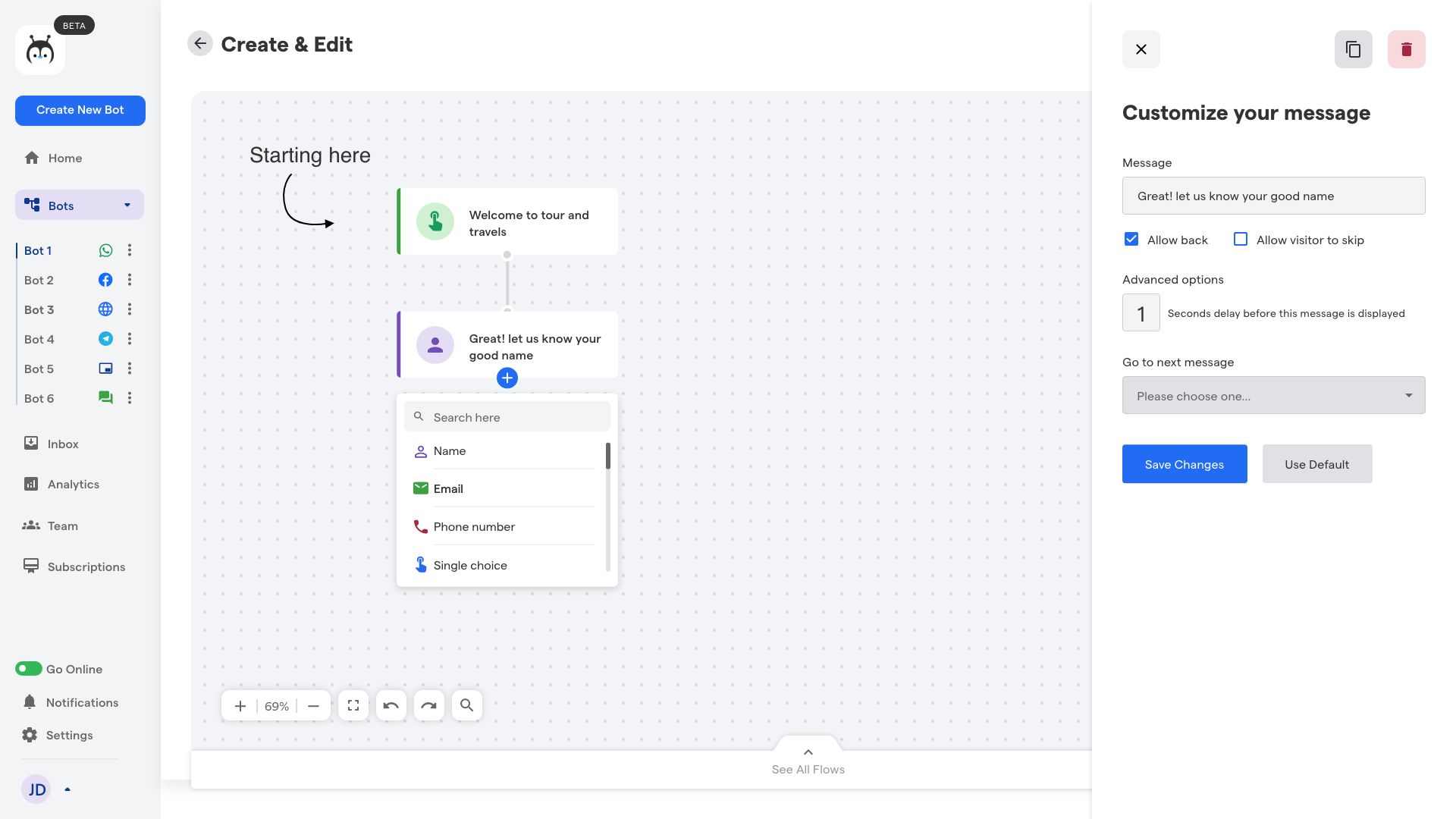Screen dimensions: 1456x819
Task: Select Bot 3 in the bot list
Action: (39, 309)
